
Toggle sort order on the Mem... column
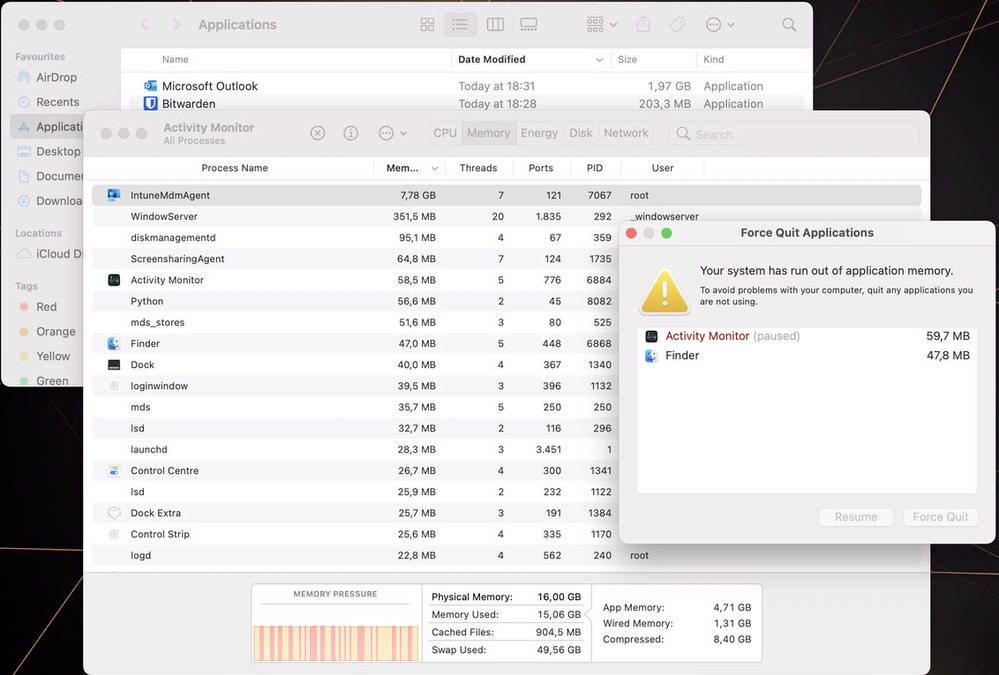coord(411,168)
